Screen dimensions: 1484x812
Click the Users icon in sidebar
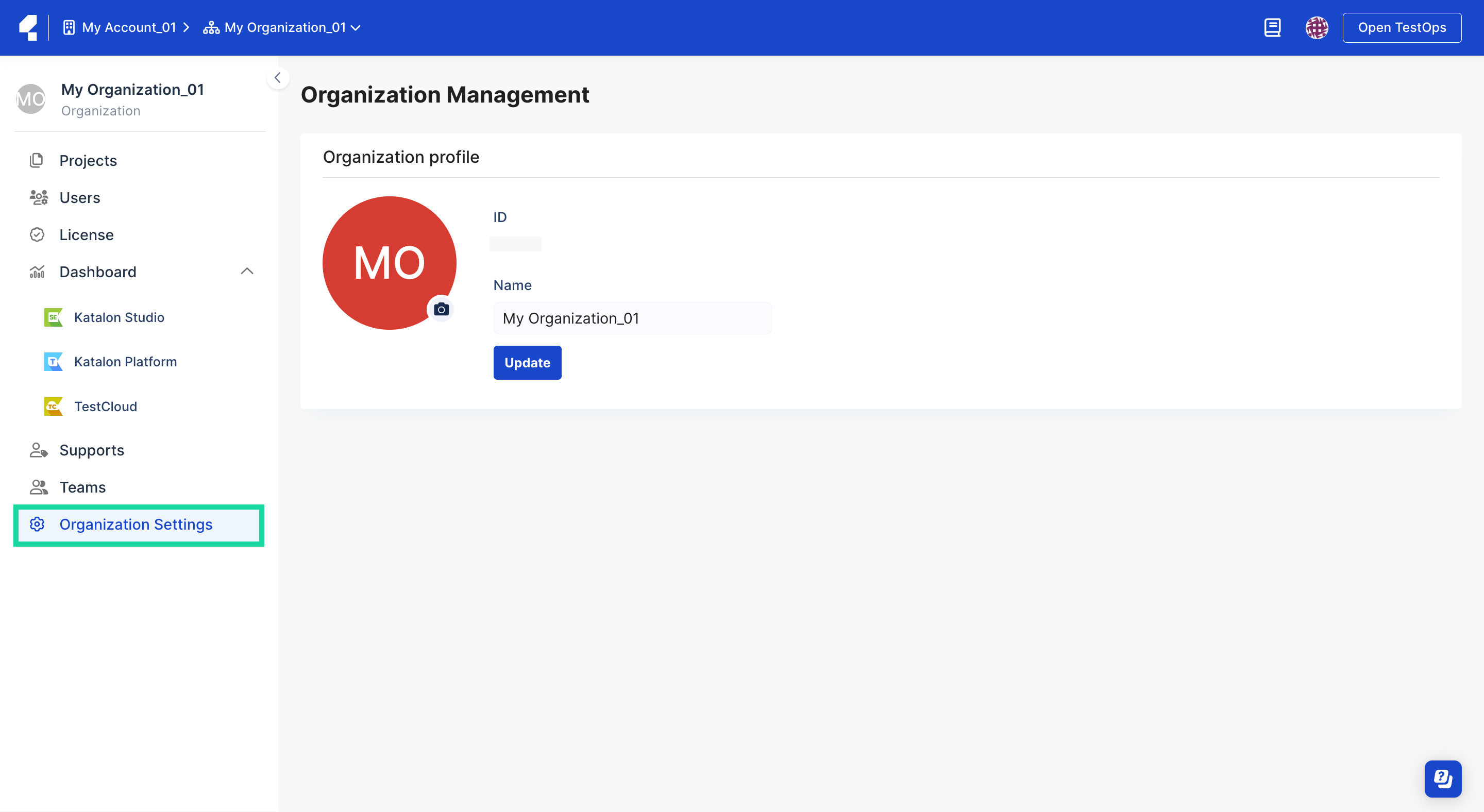click(x=39, y=197)
